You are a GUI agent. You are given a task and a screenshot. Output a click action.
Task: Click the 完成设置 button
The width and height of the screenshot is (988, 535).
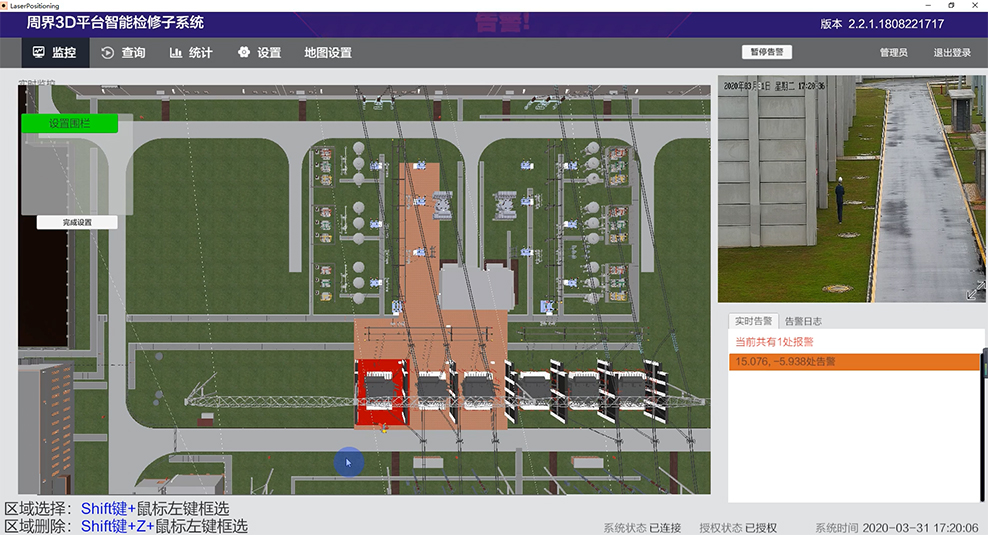click(x=77, y=222)
